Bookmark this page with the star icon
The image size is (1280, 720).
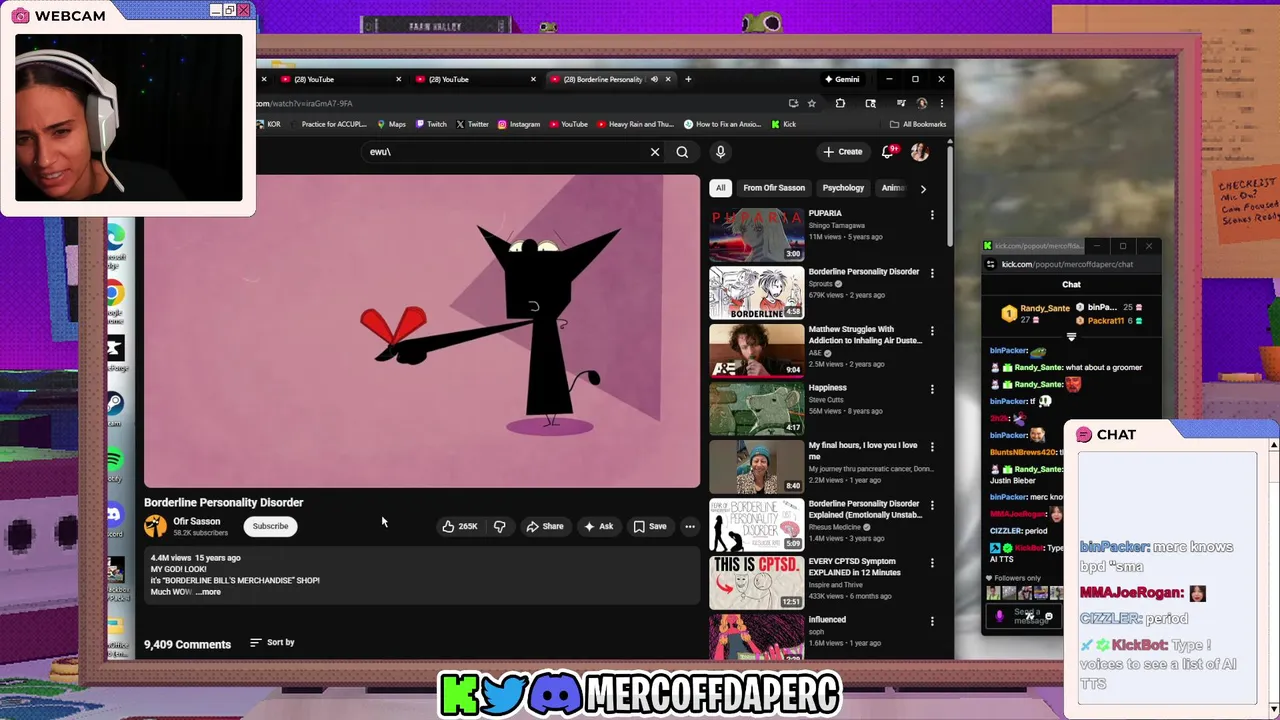coord(812,103)
